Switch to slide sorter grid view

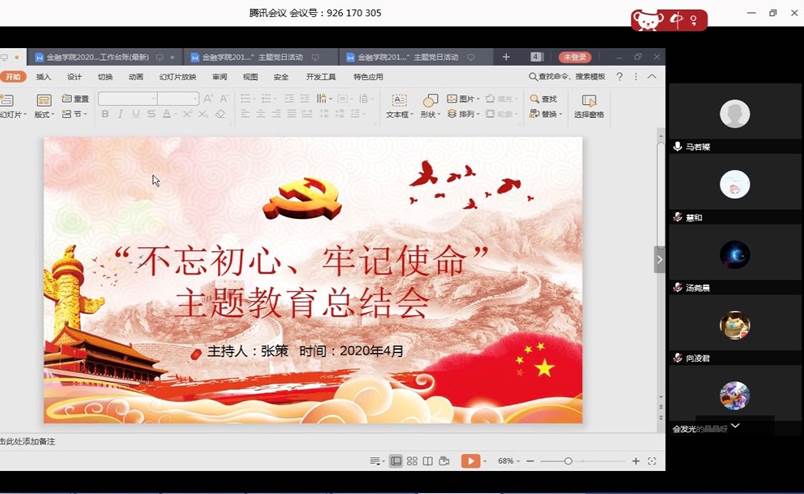coord(412,461)
